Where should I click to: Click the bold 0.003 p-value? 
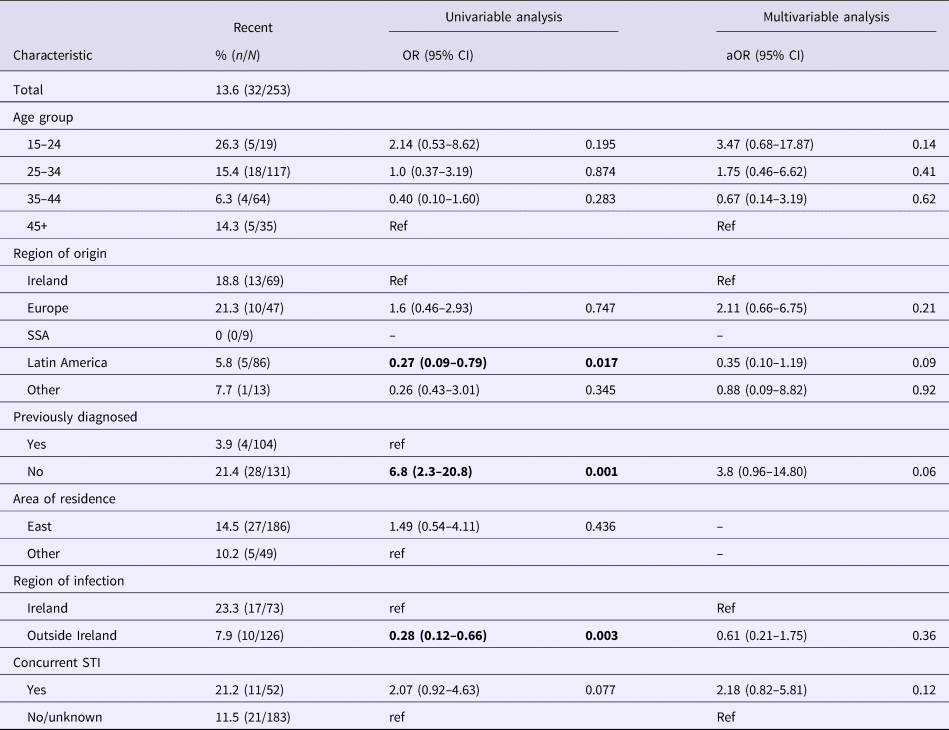tap(603, 634)
